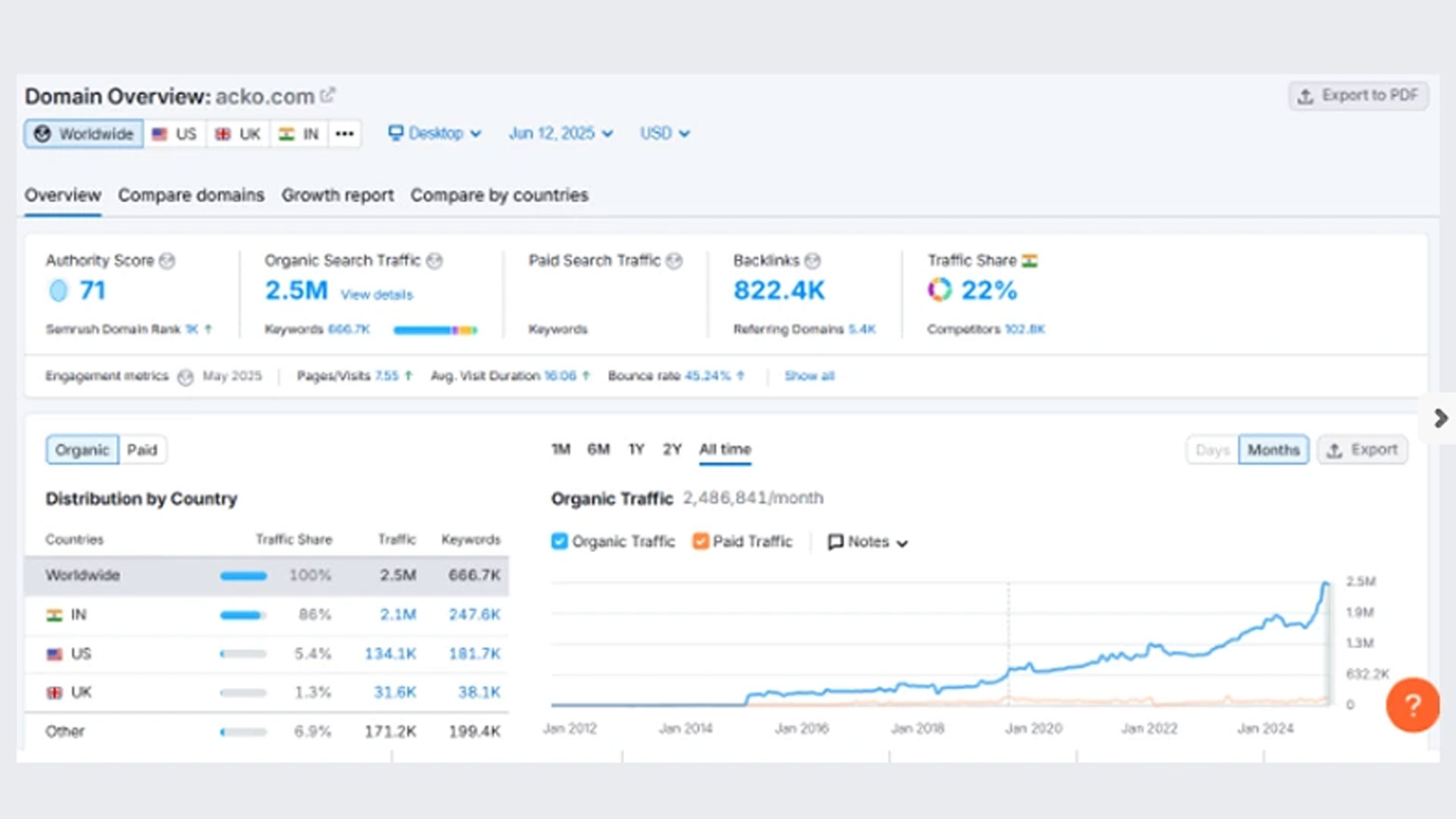Click the India flag in the country table

[x=53, y=615]
